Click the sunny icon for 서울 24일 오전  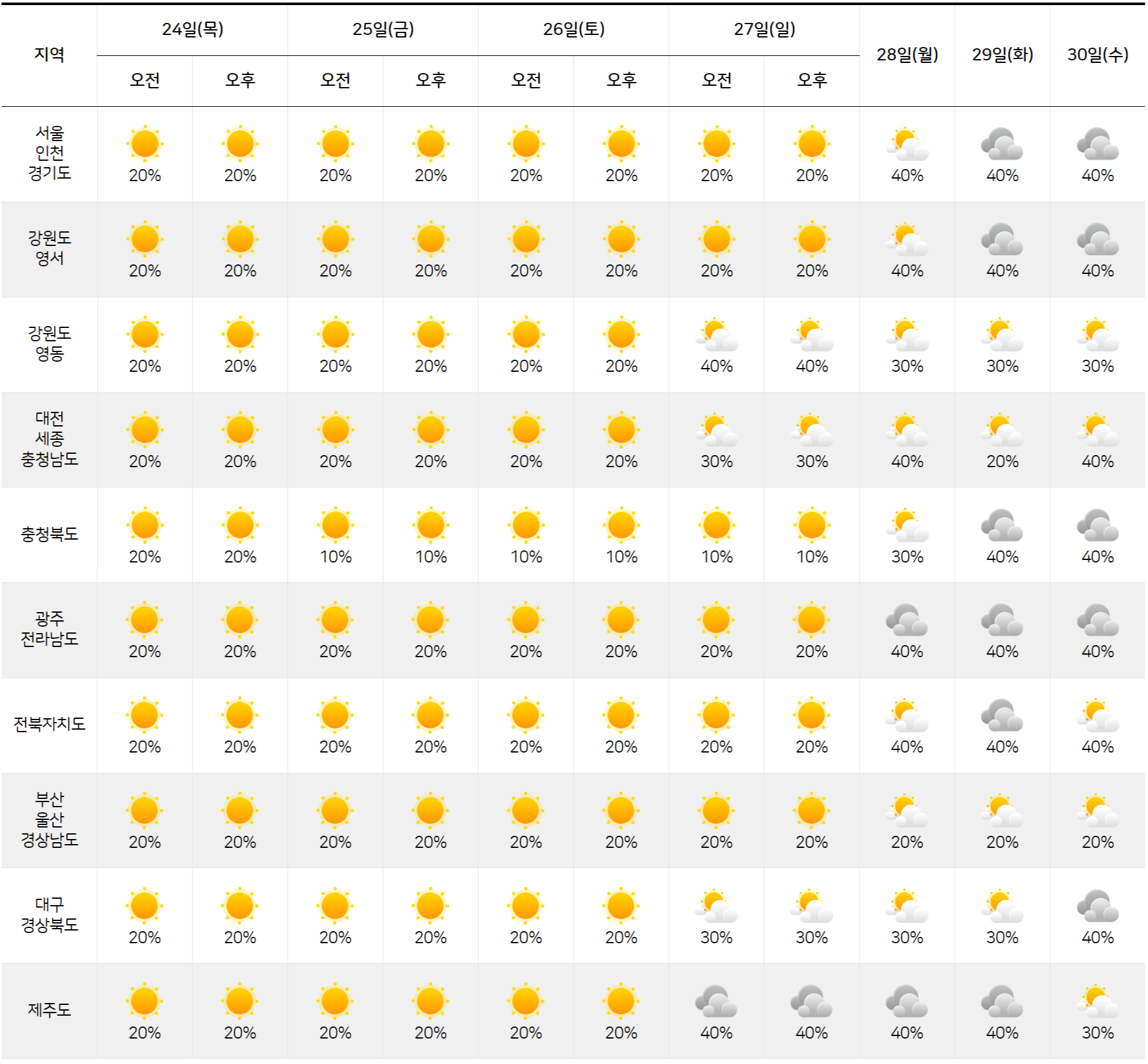pos(145,144)
